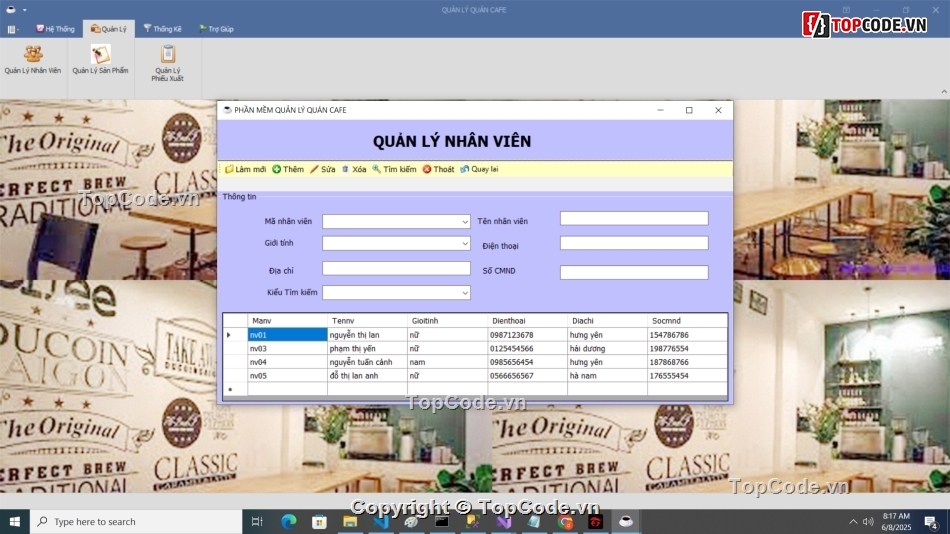This screenshot has width=950, height=534.
Task: Select the phone cell 0987123678
Action: 527,335
